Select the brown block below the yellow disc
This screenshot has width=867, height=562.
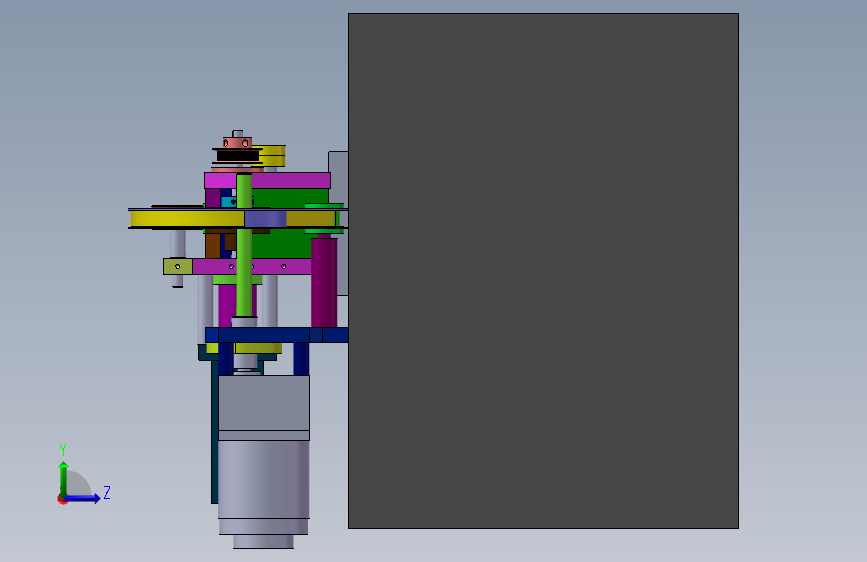213,246
